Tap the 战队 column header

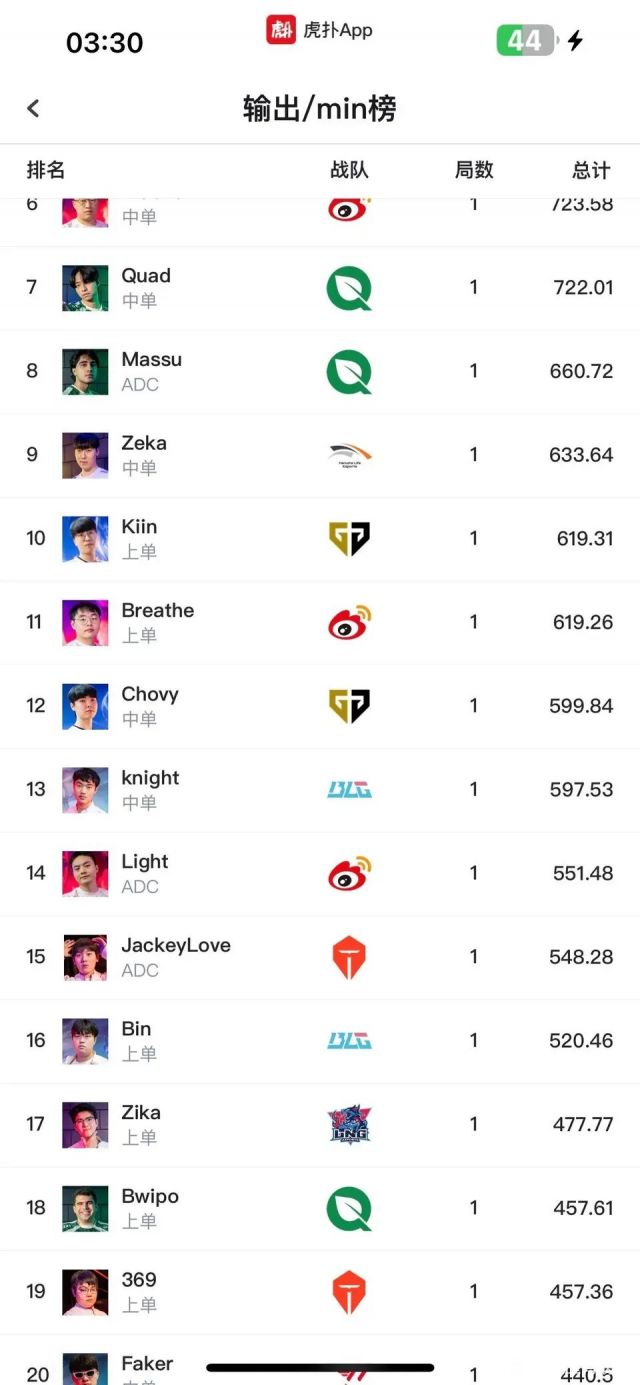[x=349, y=170]
